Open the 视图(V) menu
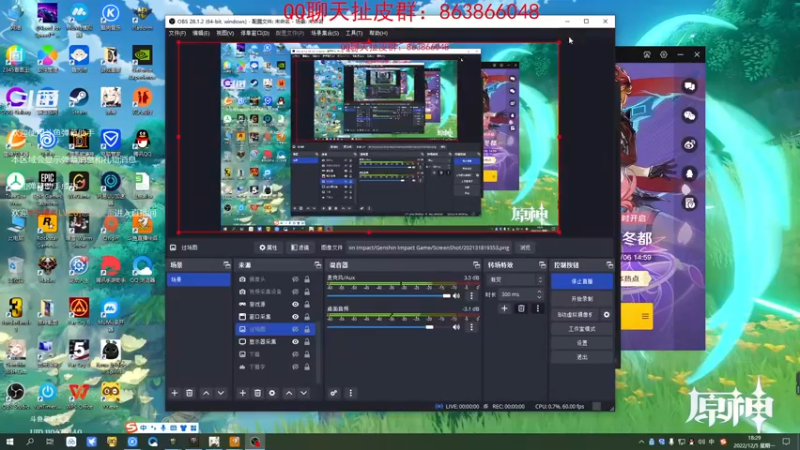 coord(225,33)
